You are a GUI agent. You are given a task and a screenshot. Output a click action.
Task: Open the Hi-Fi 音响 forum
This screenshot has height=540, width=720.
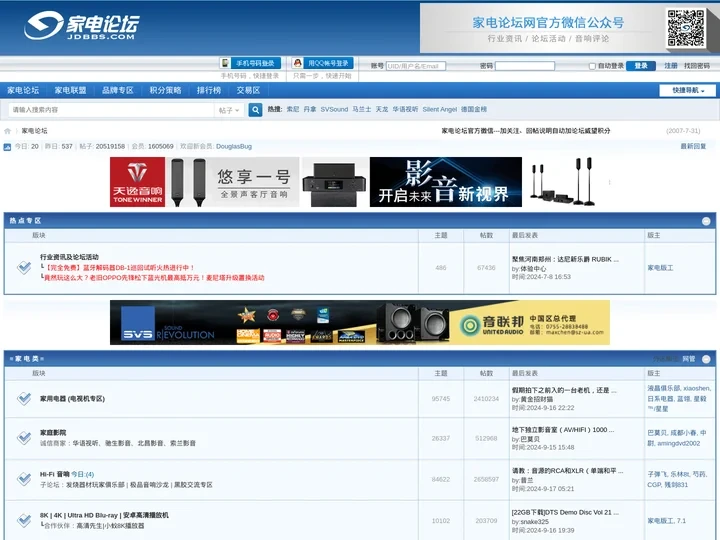[55, 474]
